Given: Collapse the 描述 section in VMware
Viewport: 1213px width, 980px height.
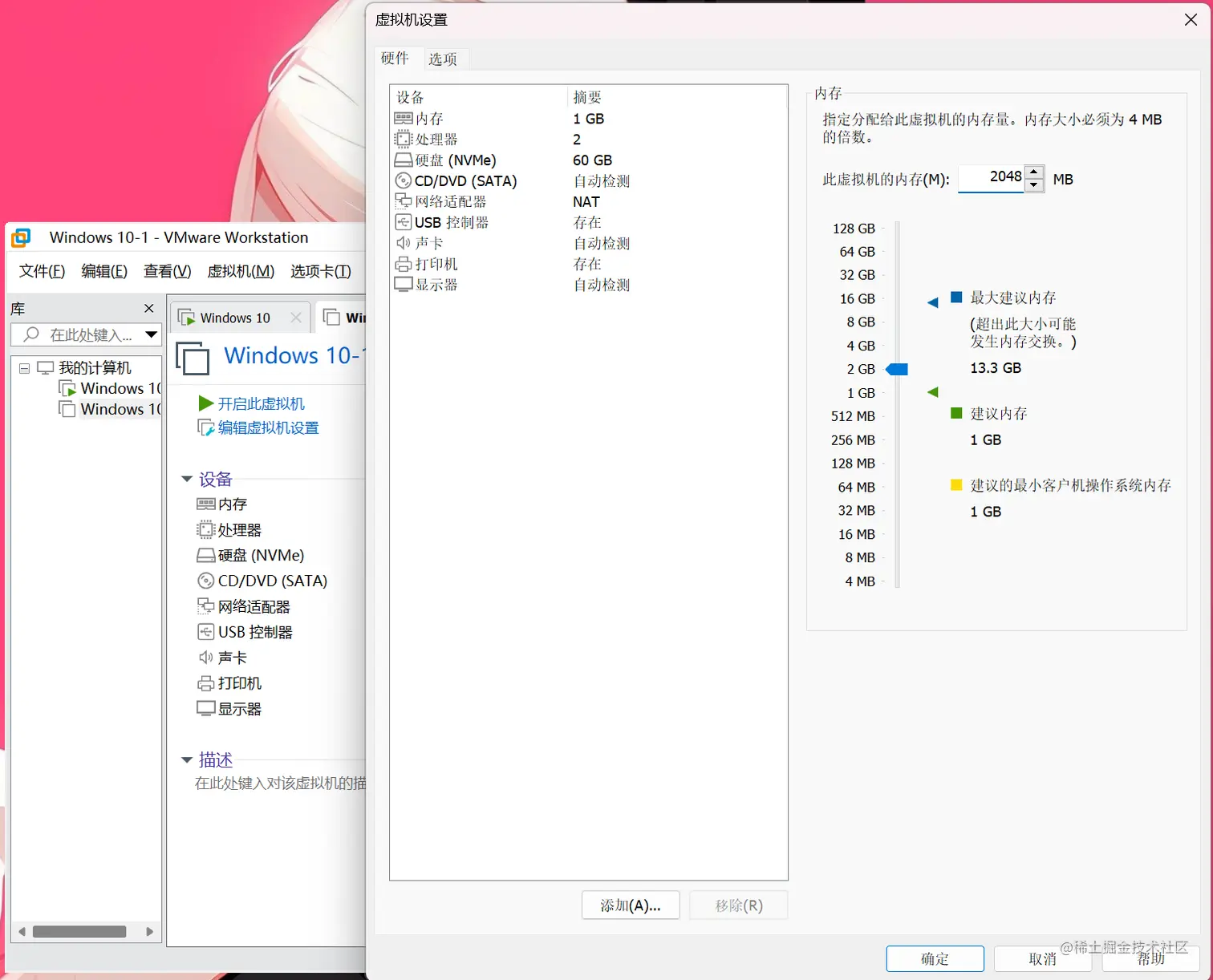Looking at the screenshot, I should click(x=187, y=759).
